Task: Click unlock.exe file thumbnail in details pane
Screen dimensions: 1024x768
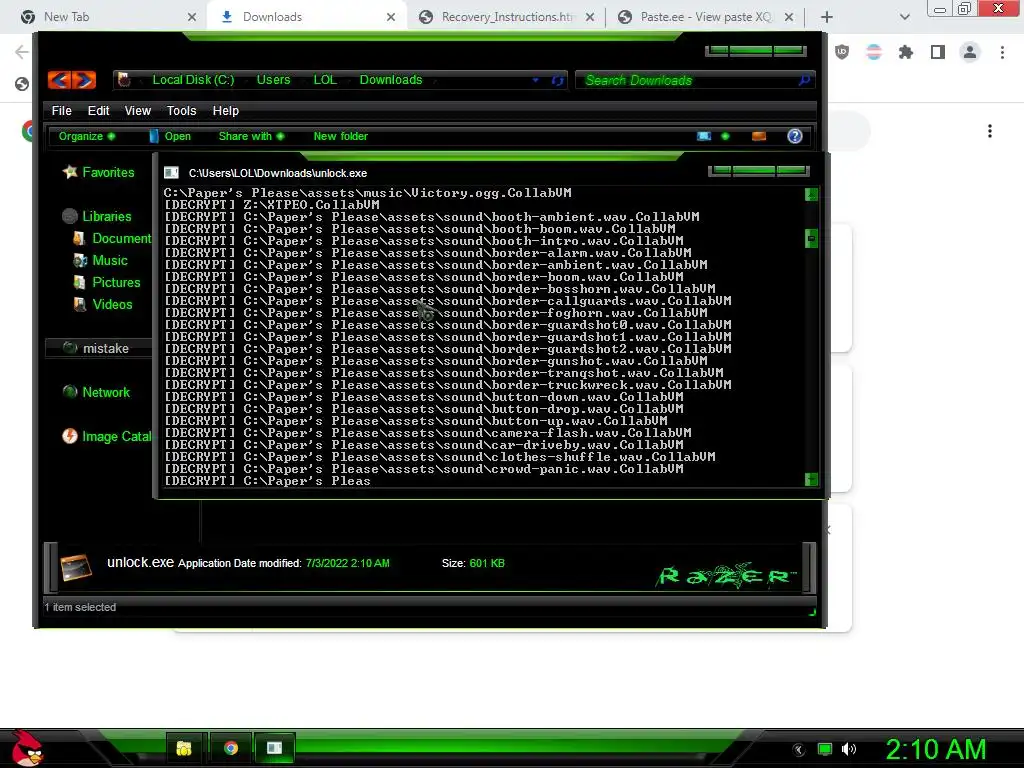Action: [76, 567]
